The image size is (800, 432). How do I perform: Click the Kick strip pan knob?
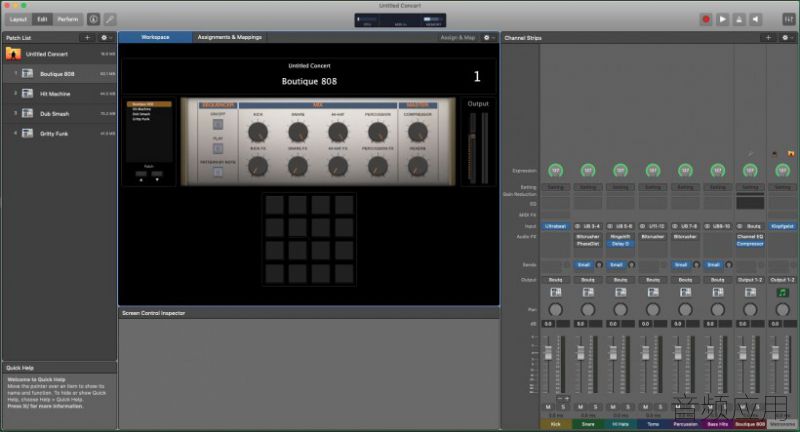[556, 310]
